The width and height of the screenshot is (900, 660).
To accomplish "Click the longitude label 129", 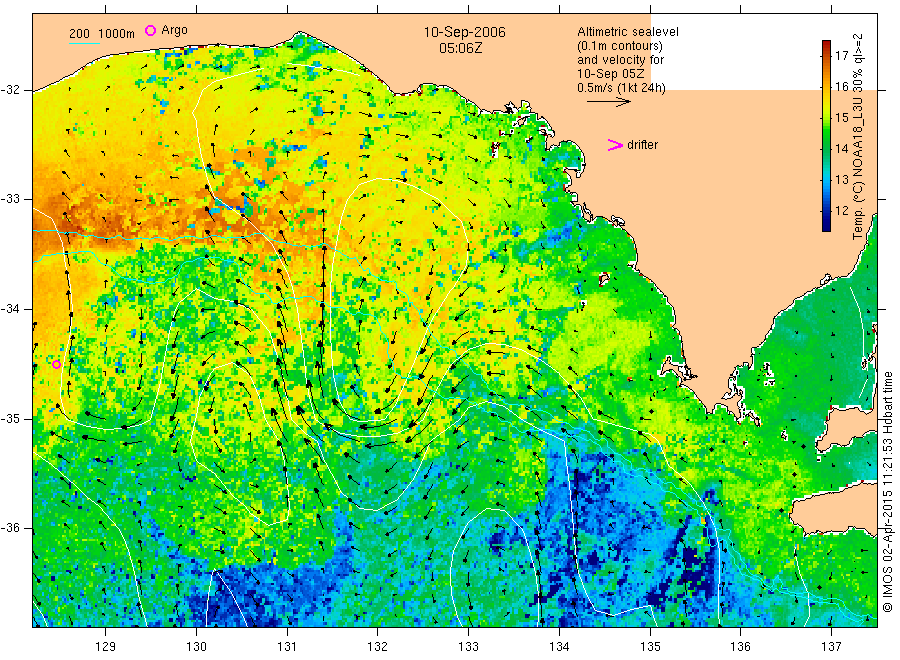I will [106, 647].
